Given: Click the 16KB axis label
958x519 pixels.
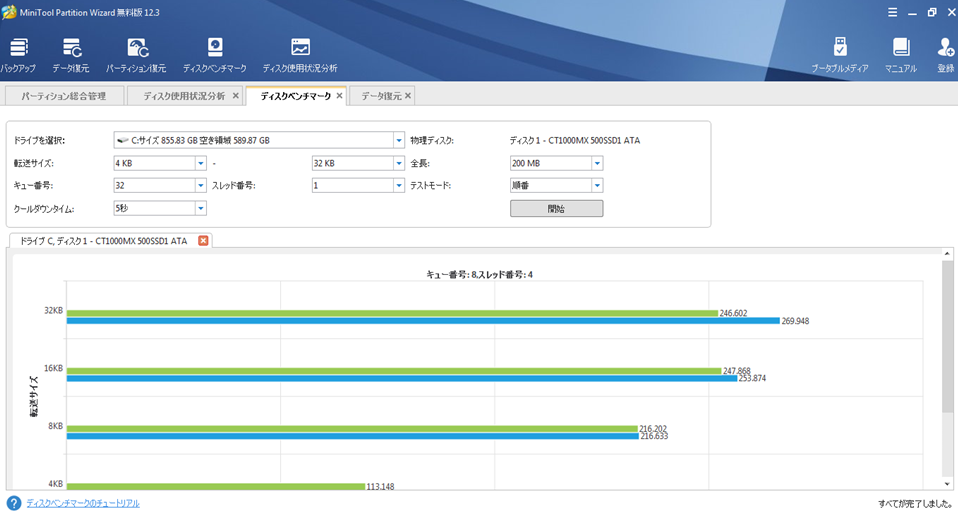Looking at the screenshot, I should (53, 368).
